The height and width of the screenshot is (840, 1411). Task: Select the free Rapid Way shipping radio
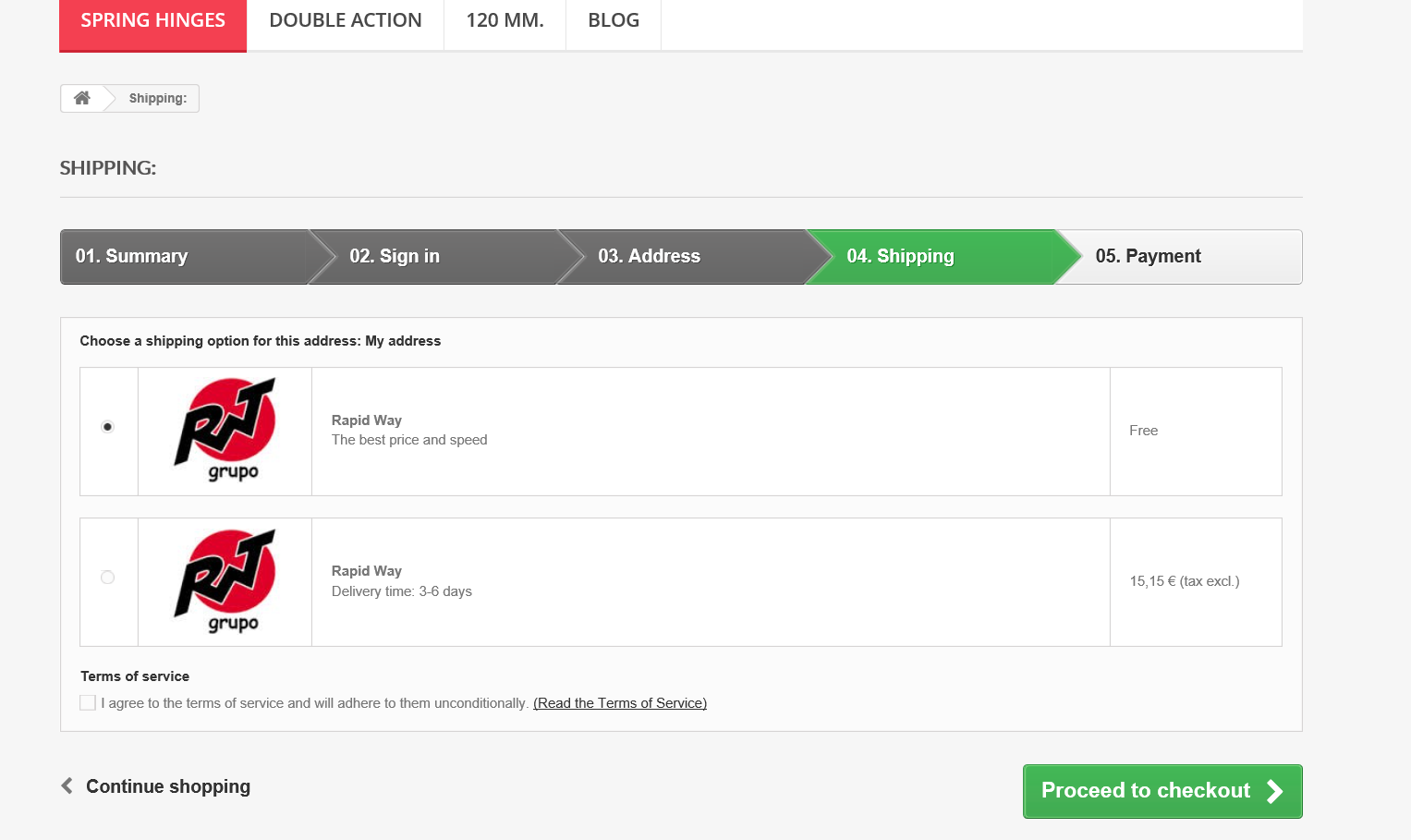click(107, 427)
